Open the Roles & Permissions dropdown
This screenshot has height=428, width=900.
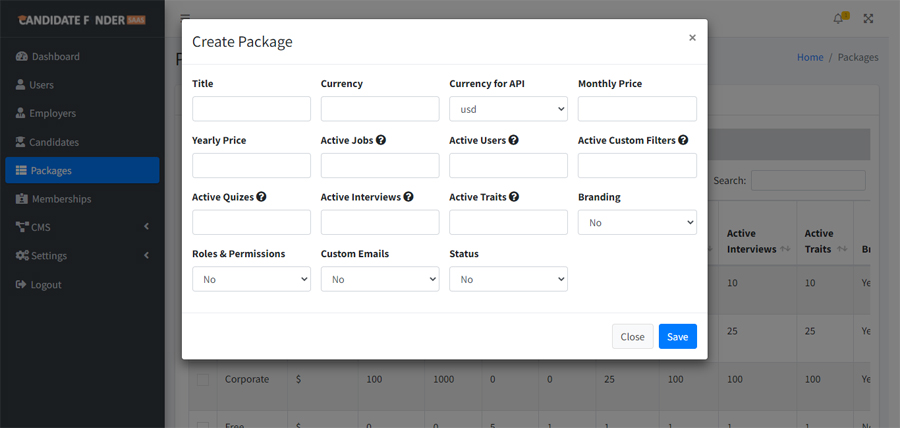(x=251, y=279)
